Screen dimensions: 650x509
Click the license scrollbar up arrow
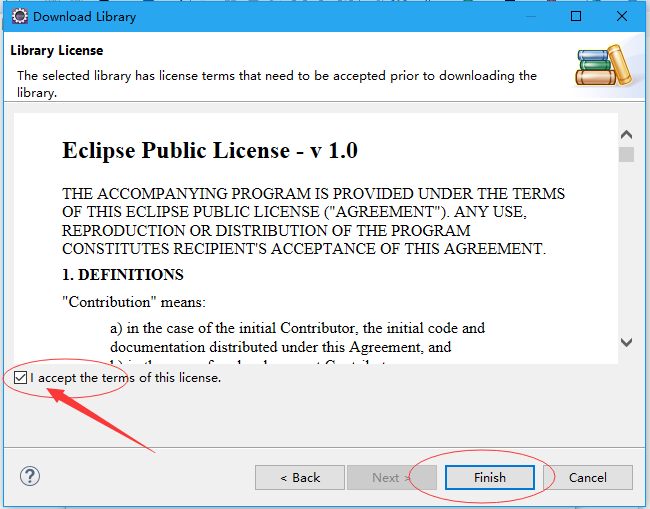coord(626,134)
